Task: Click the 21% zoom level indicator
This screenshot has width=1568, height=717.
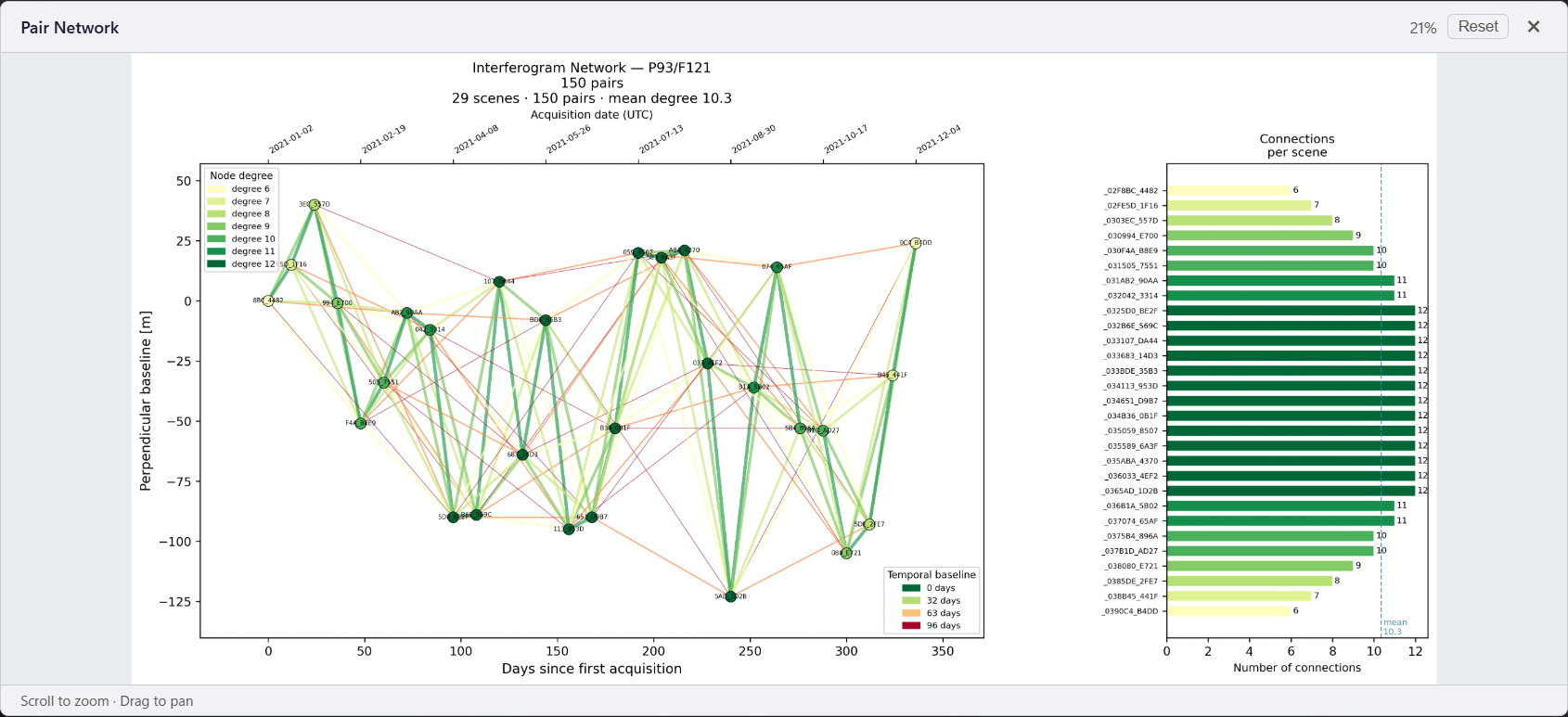Action: point(1422,28)
